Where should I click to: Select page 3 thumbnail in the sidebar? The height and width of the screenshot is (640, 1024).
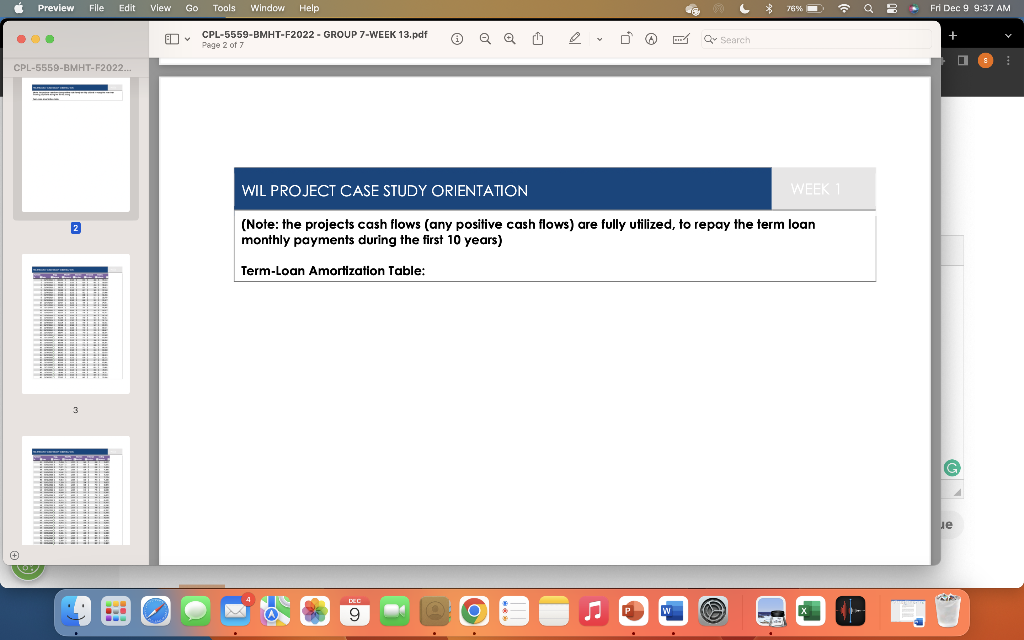pyautogui.click(x=75, y=323)
